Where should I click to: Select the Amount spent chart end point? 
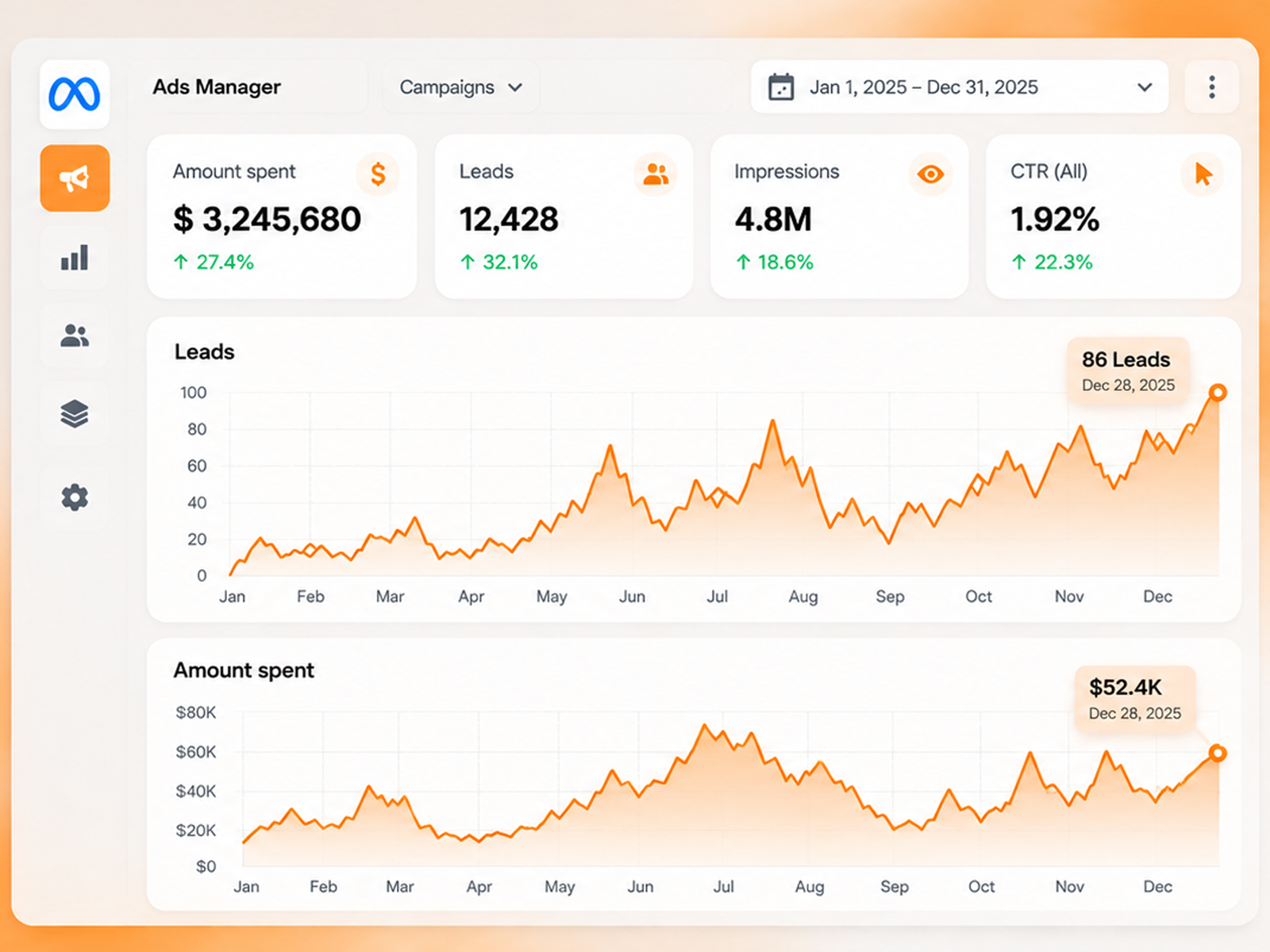(x=1218, y=753)
